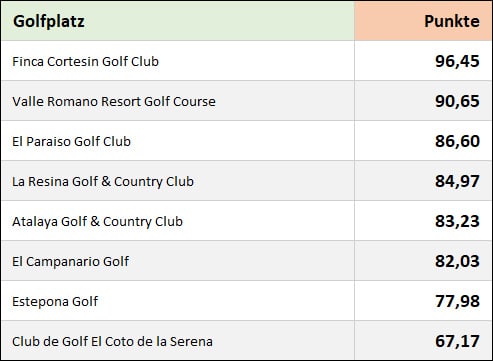The height and width of the screenshot is (361, 493).
Task: Click the score 82,03
Action: pyautogui.click(x=457, y=261)
